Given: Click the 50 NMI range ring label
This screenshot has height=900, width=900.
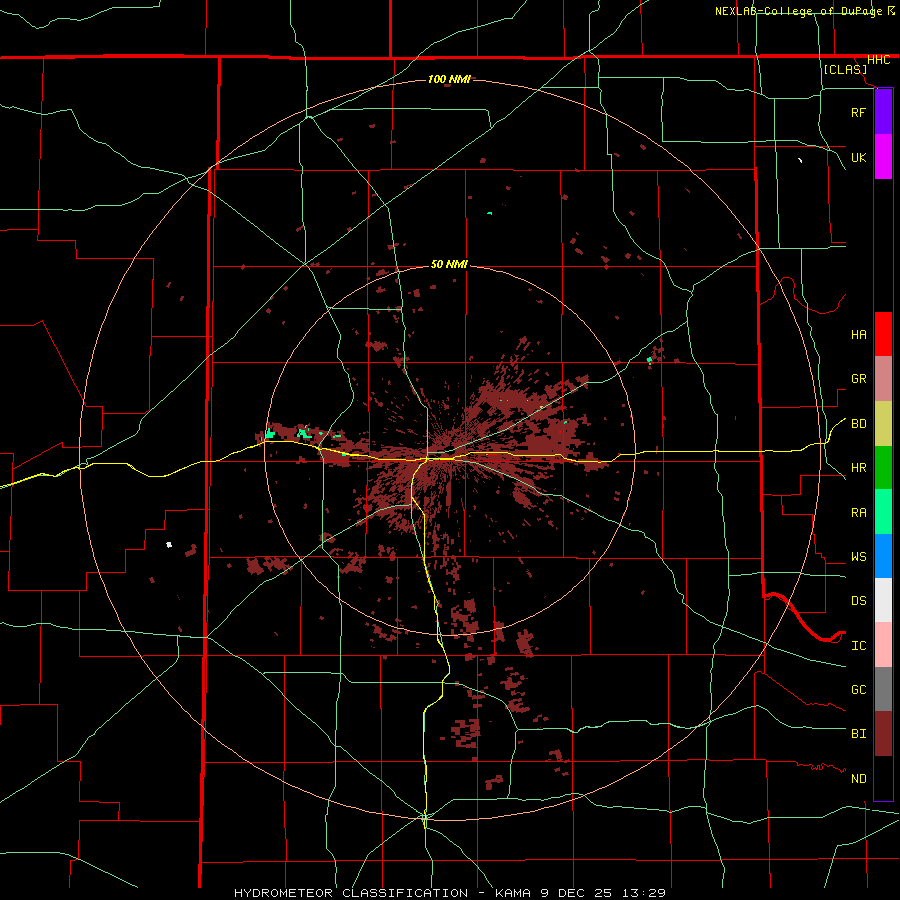Looking at the screenshot, I should 449,265.
